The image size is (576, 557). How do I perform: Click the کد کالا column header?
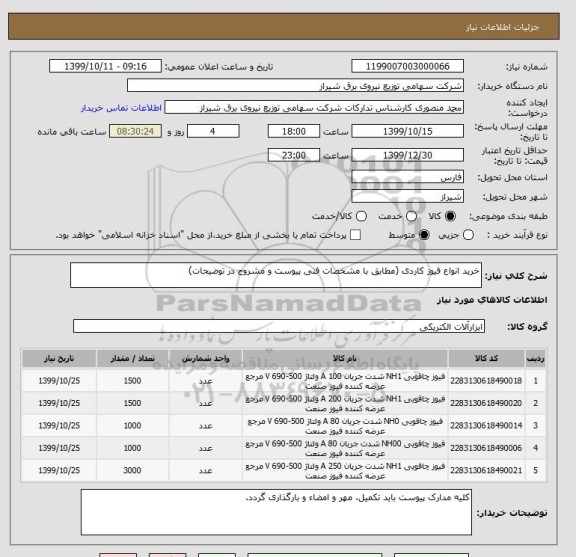click(x=486, y=359)
